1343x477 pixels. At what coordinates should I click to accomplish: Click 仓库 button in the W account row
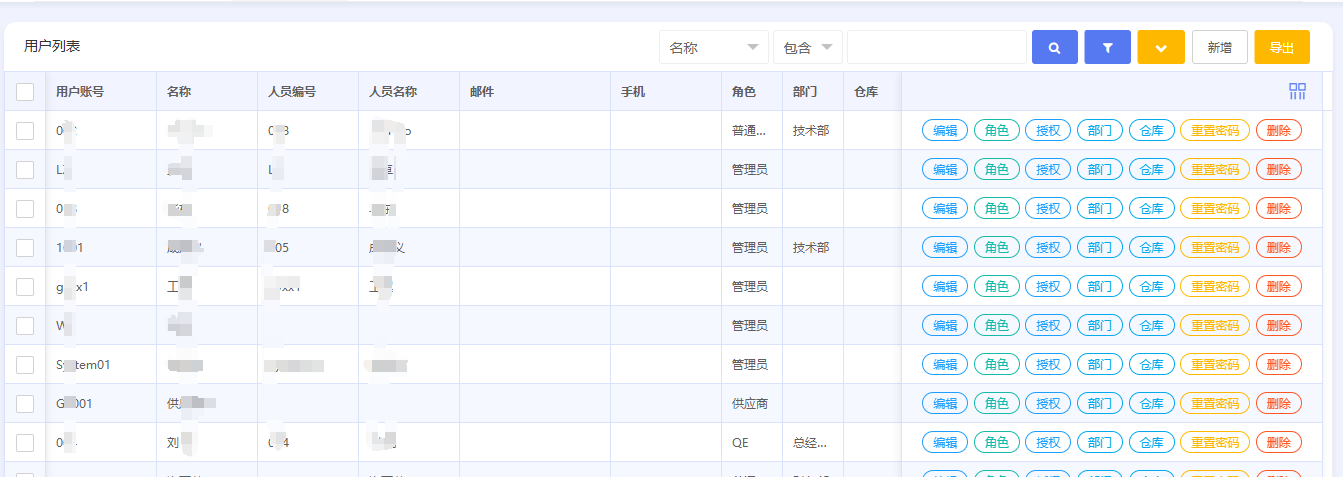1152,325
